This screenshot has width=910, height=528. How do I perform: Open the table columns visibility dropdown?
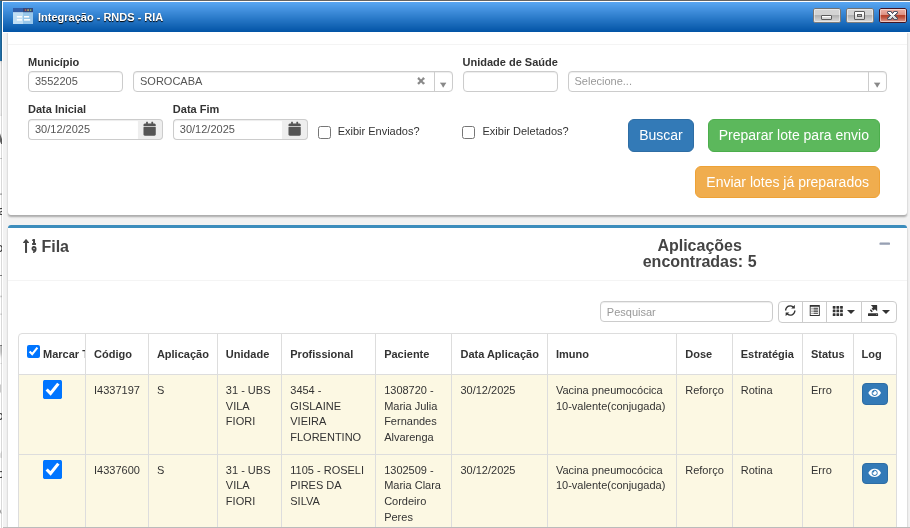pos(843,311)
